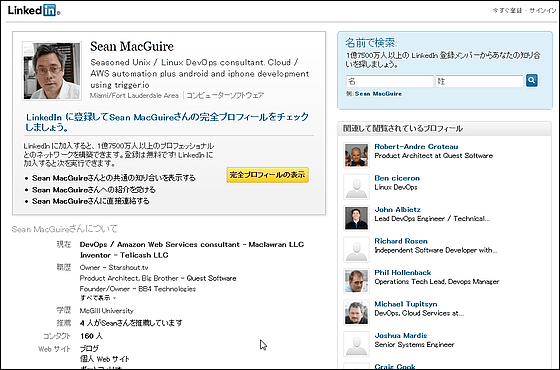
Task: Click John Albietz's photo thumbnail
Action: [x=356, y=218]
